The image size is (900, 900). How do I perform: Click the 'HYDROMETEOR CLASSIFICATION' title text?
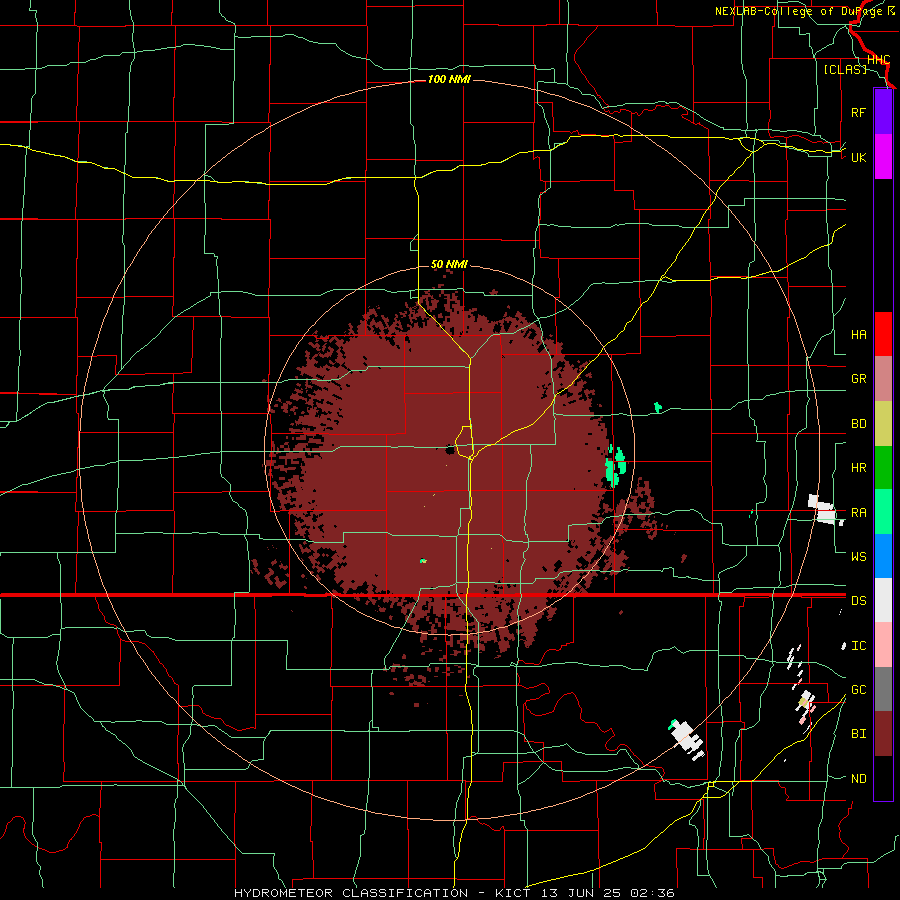pos(351,893)
